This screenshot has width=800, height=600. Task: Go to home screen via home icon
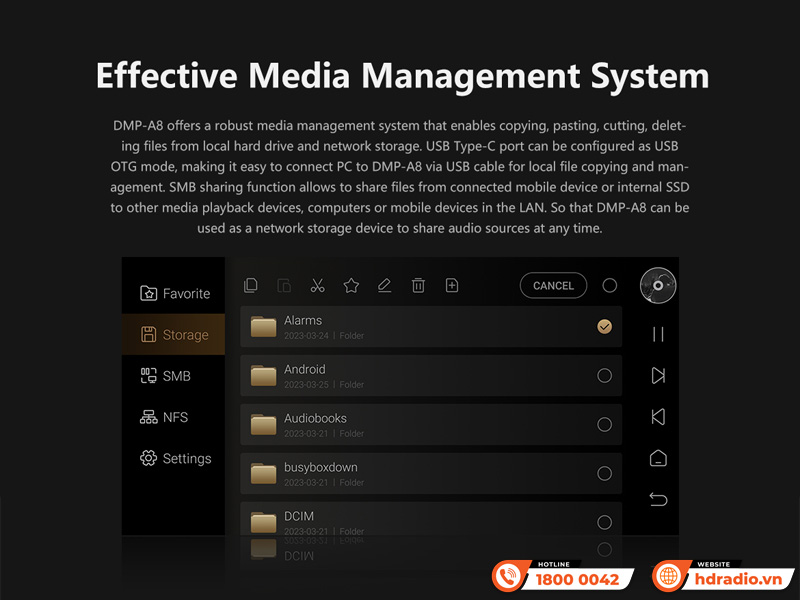click(658, 458)
